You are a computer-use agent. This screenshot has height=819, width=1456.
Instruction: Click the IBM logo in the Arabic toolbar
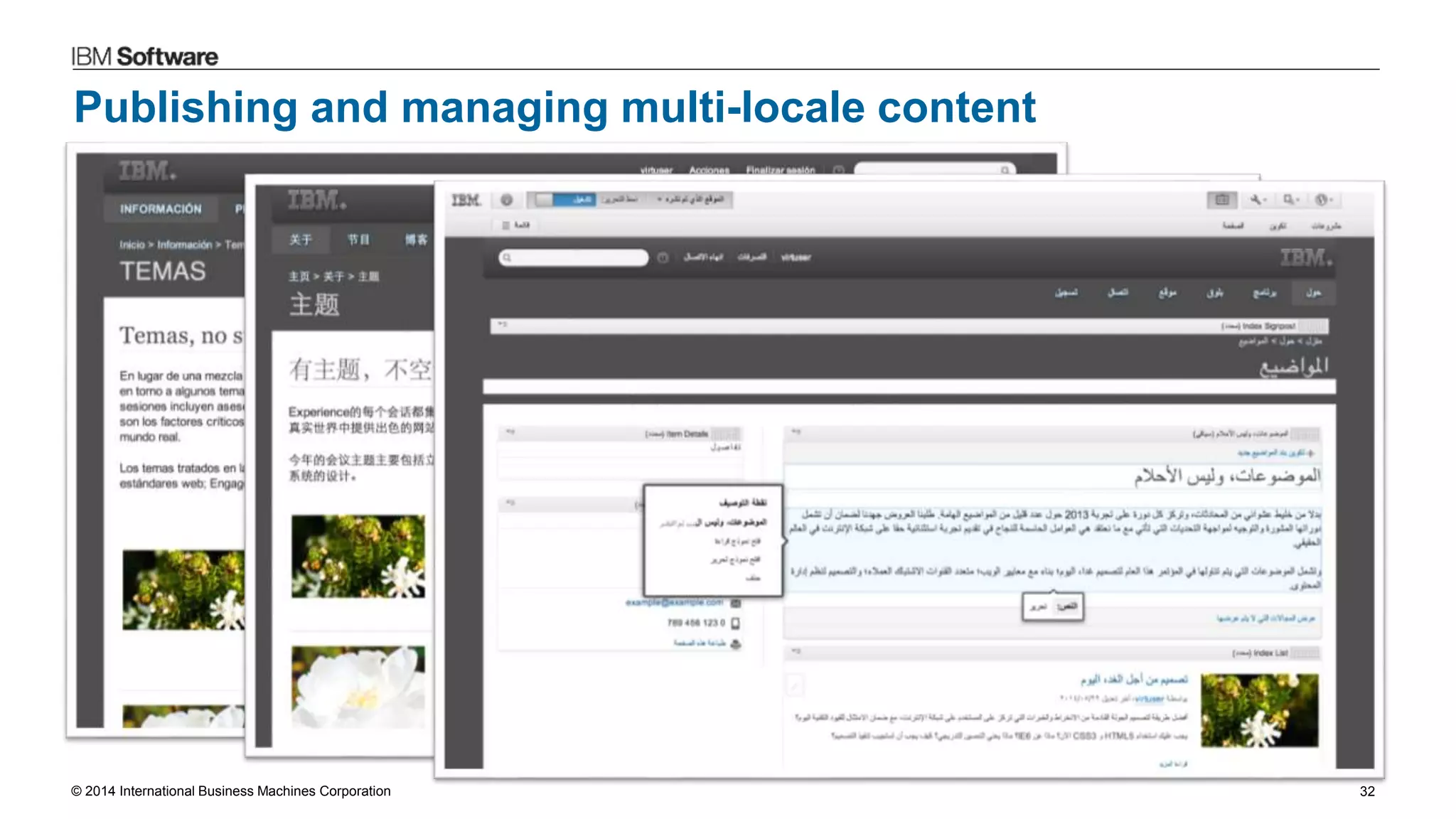[466, 200]
